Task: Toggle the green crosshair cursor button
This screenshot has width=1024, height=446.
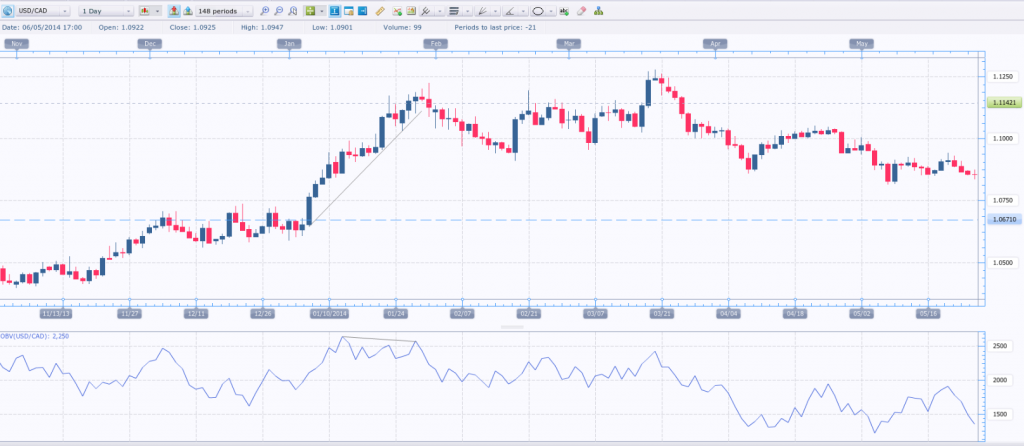Action: [x=311, y=10]
